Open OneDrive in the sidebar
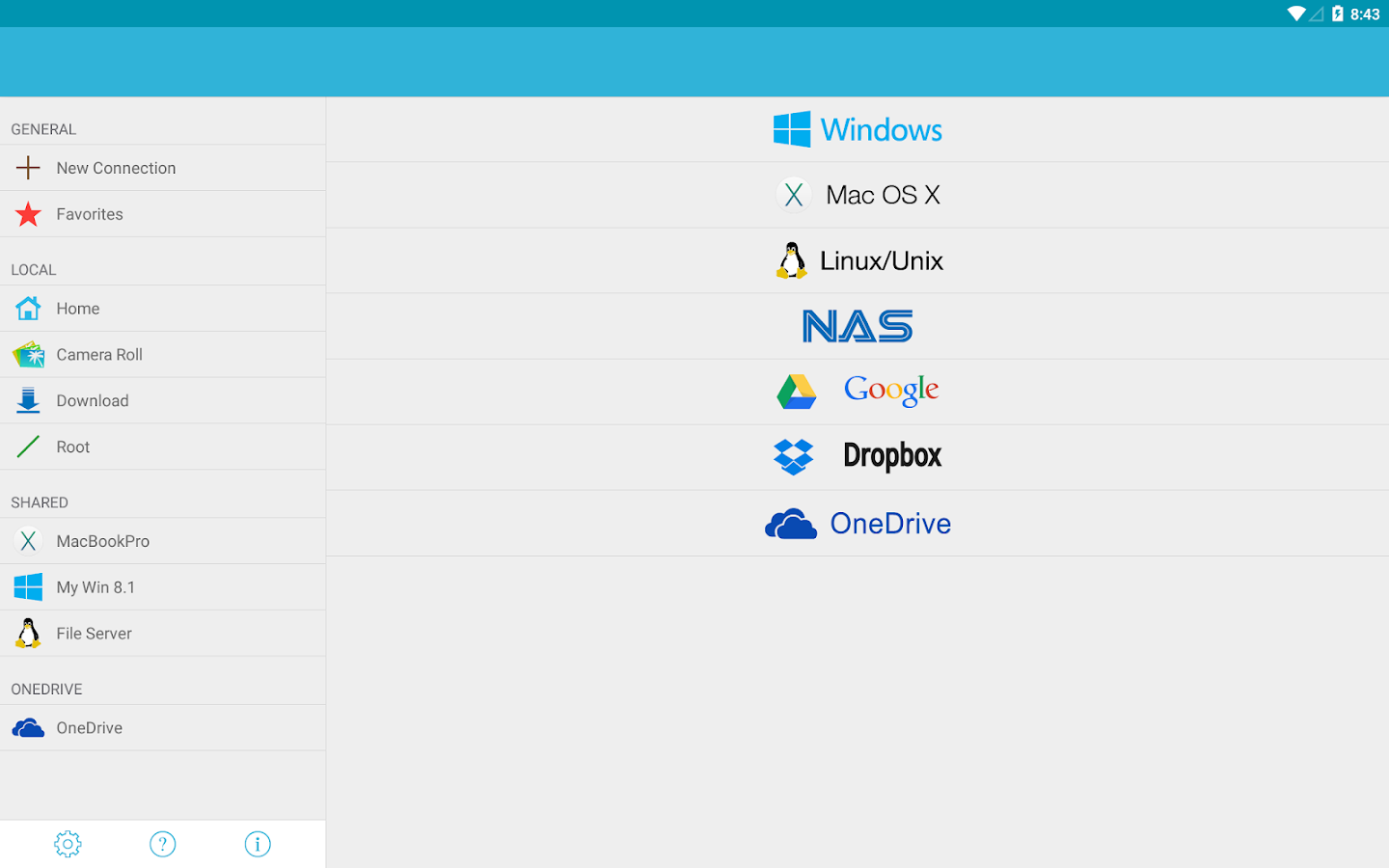 [89, 728]
